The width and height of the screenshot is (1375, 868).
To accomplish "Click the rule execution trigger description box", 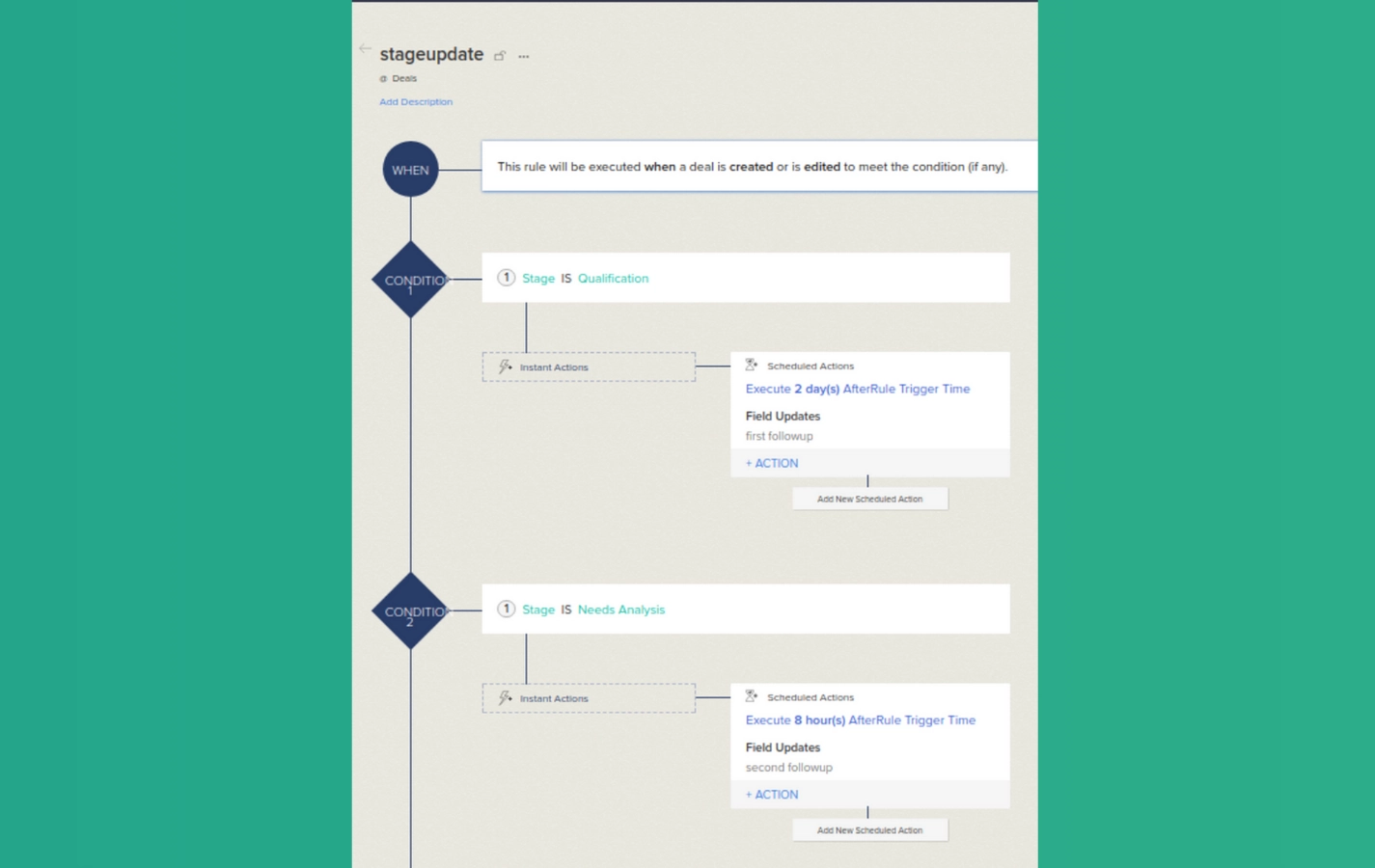I will 758,167.
